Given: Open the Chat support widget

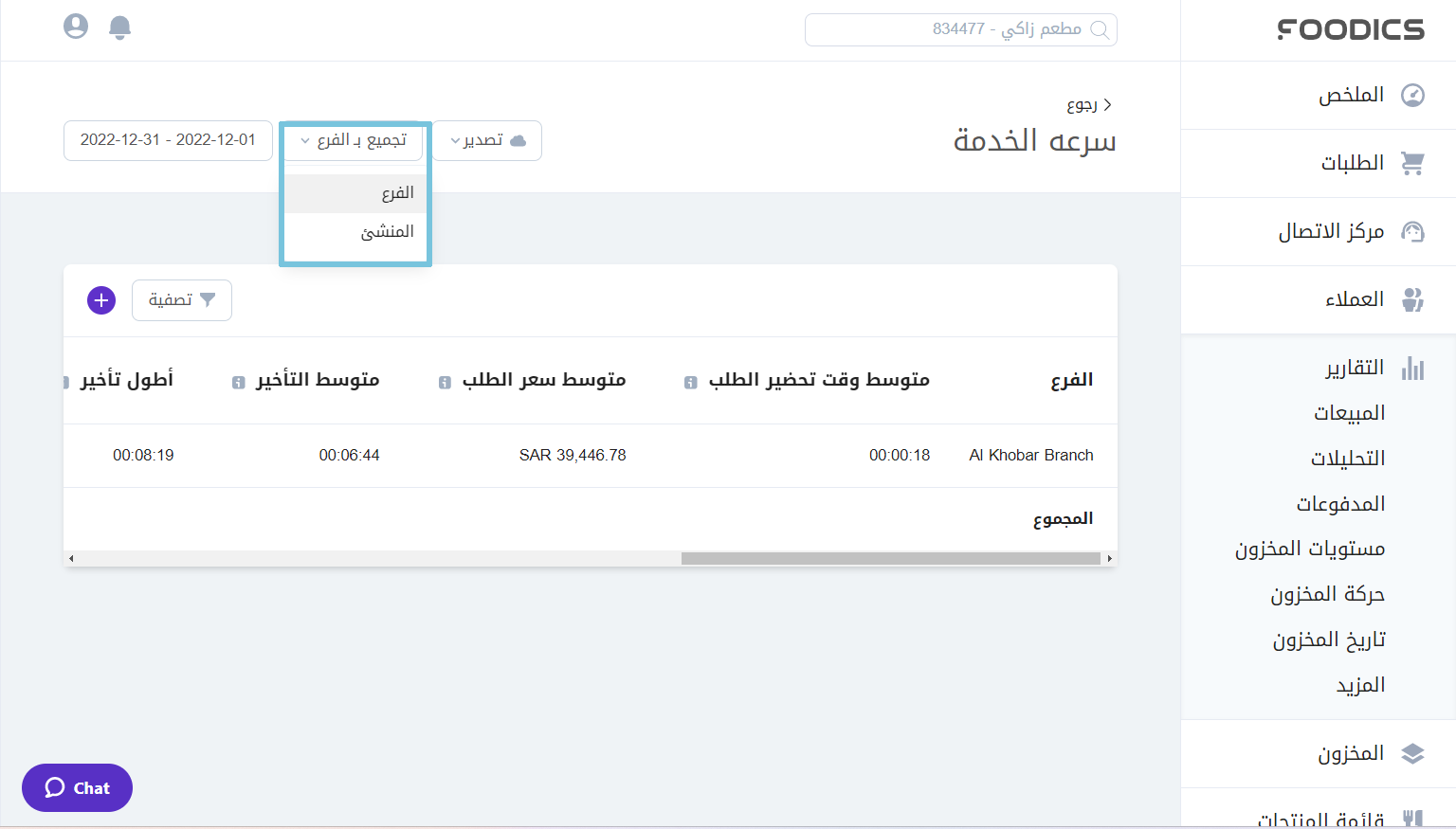Looking at the screenshot, I should coord(77,787).
